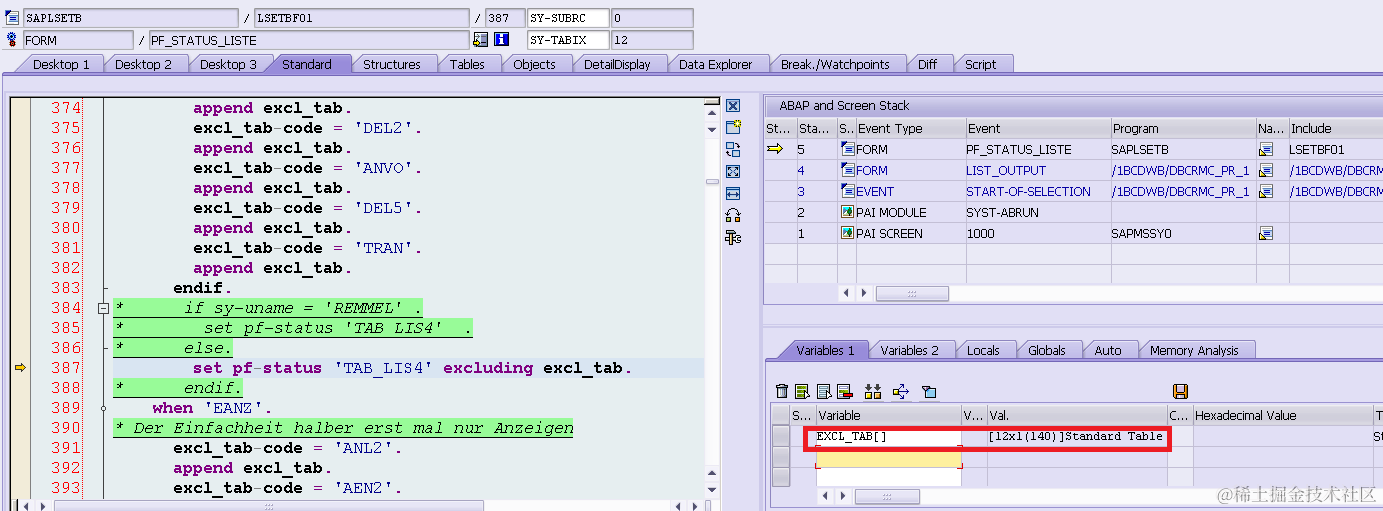Screen dimensions: 1383x511
Task: Open the Break./Watchpoints tab
Action: click(x=835, y=64)
